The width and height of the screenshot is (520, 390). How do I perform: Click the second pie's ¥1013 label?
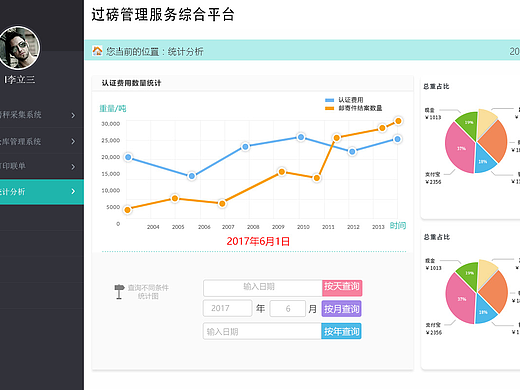coord(433,268)
